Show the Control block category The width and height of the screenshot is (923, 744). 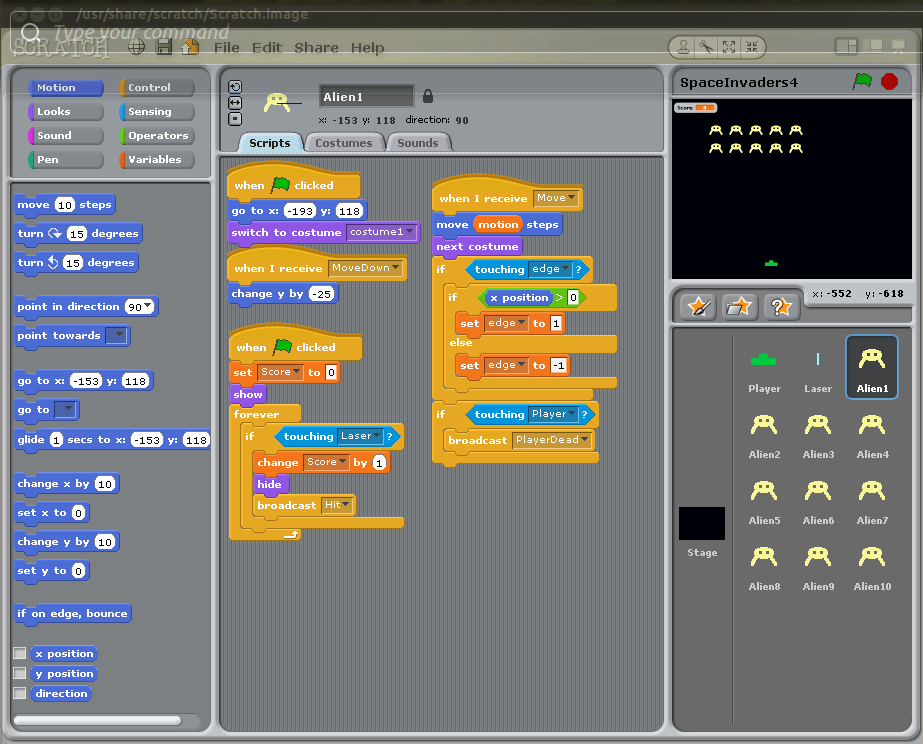(155, 87)
